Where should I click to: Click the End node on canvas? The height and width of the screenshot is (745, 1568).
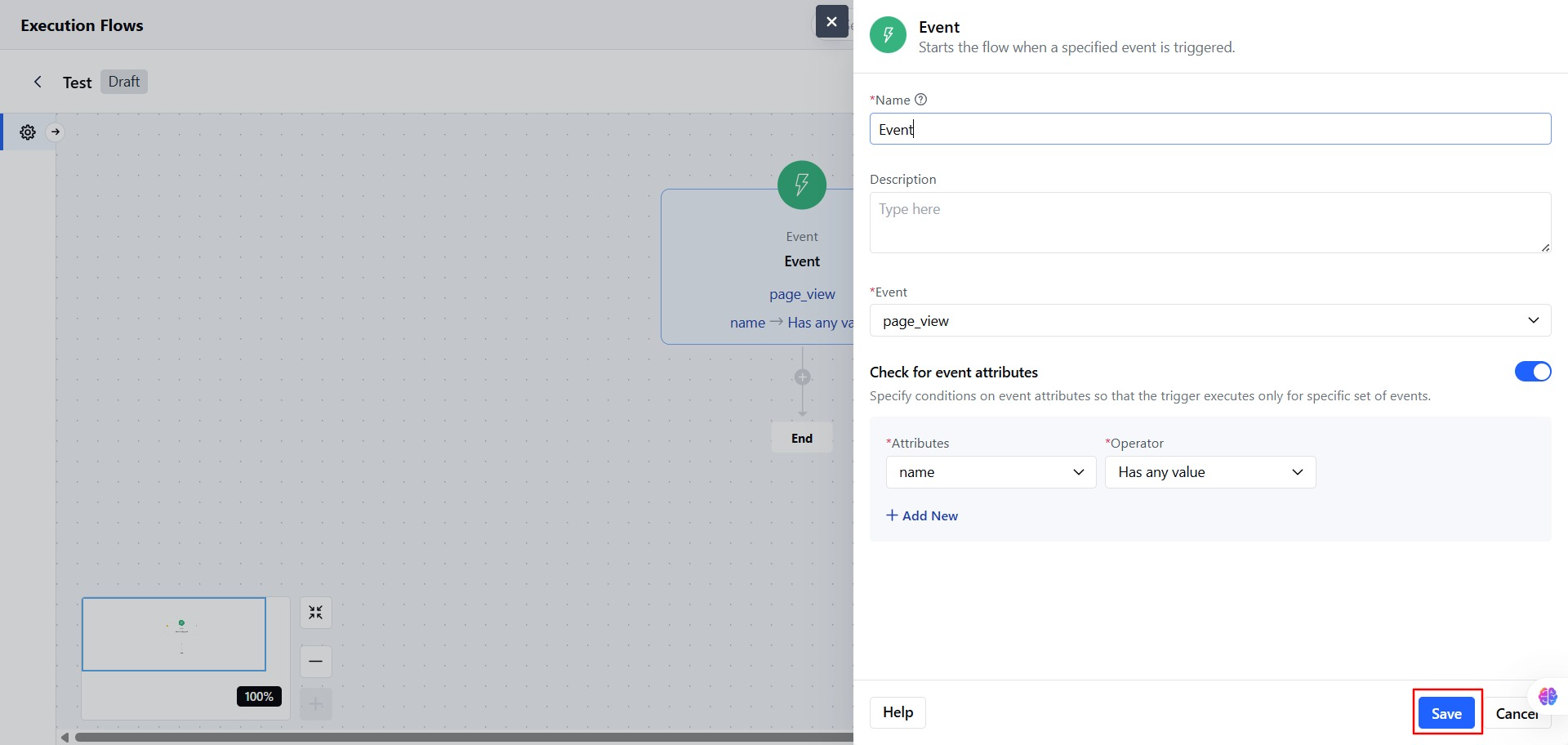[x=802, y=438]
